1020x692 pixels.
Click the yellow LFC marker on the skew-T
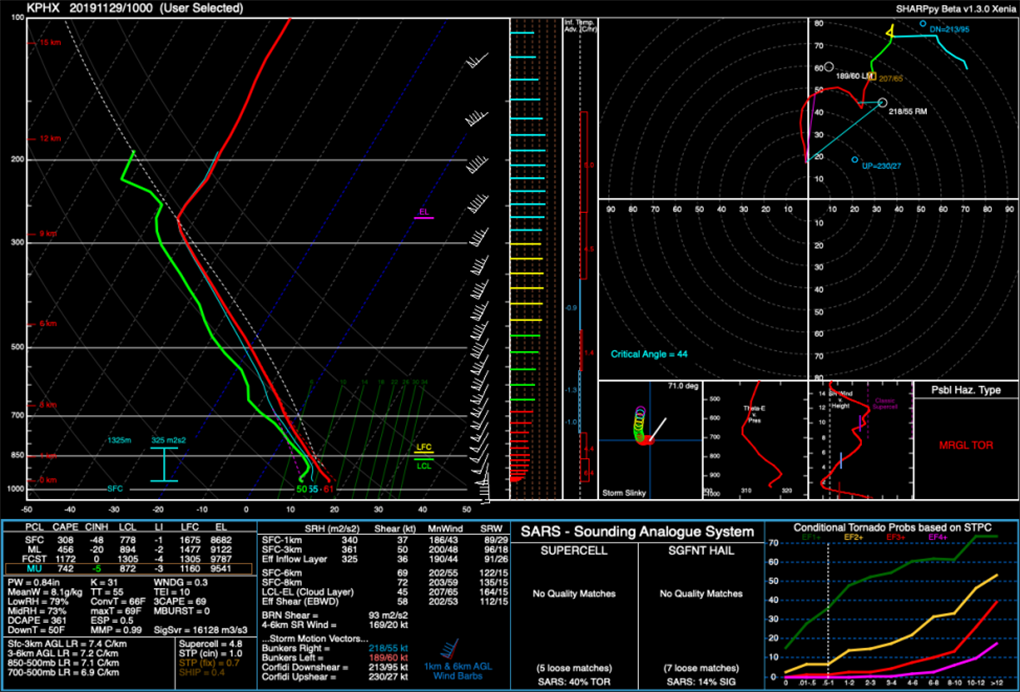pos(424,448)
